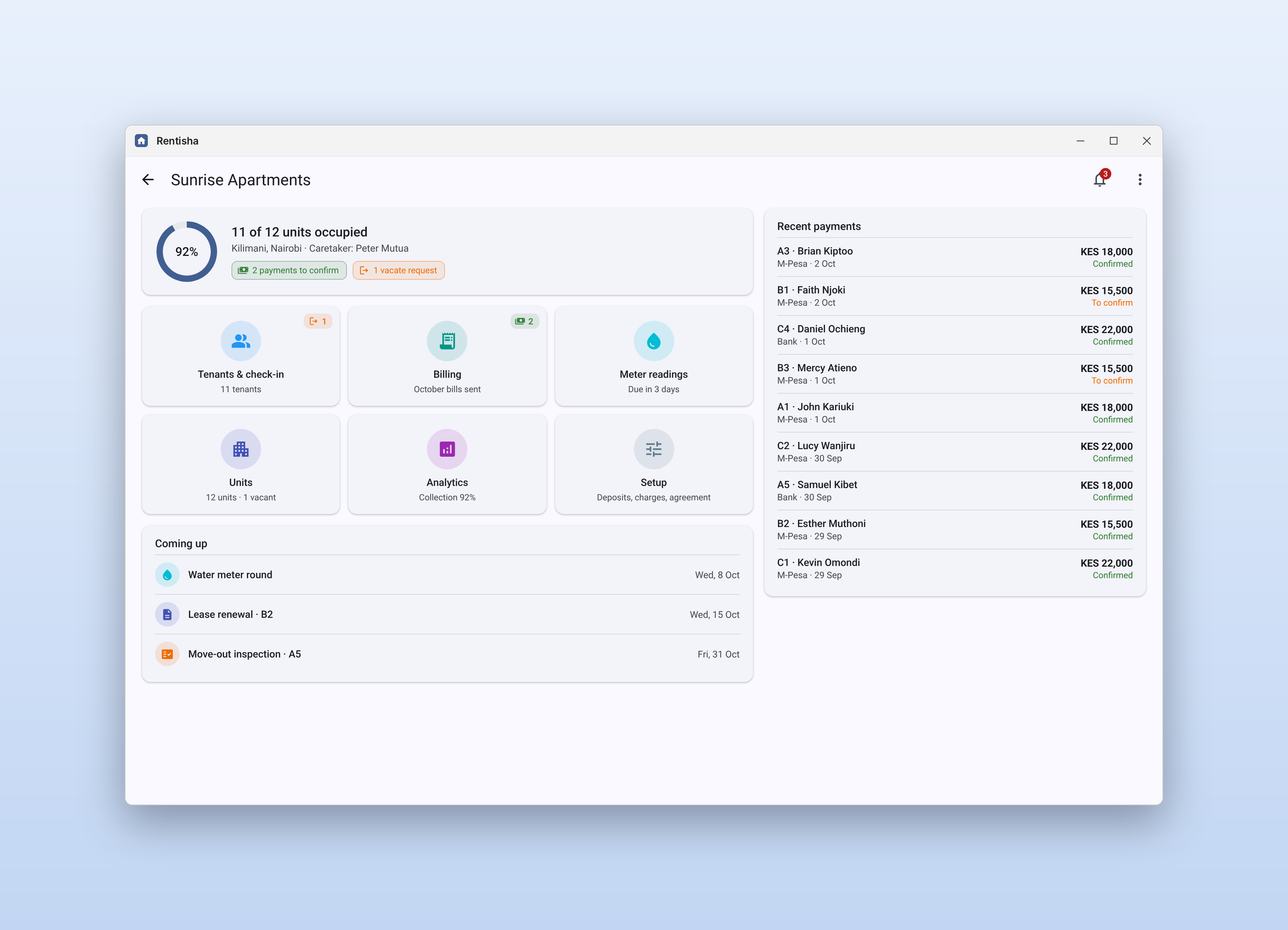The image size is (1288, 930).
Task: Open C1 Kevin Omondi payment
Action: (955, 568)
